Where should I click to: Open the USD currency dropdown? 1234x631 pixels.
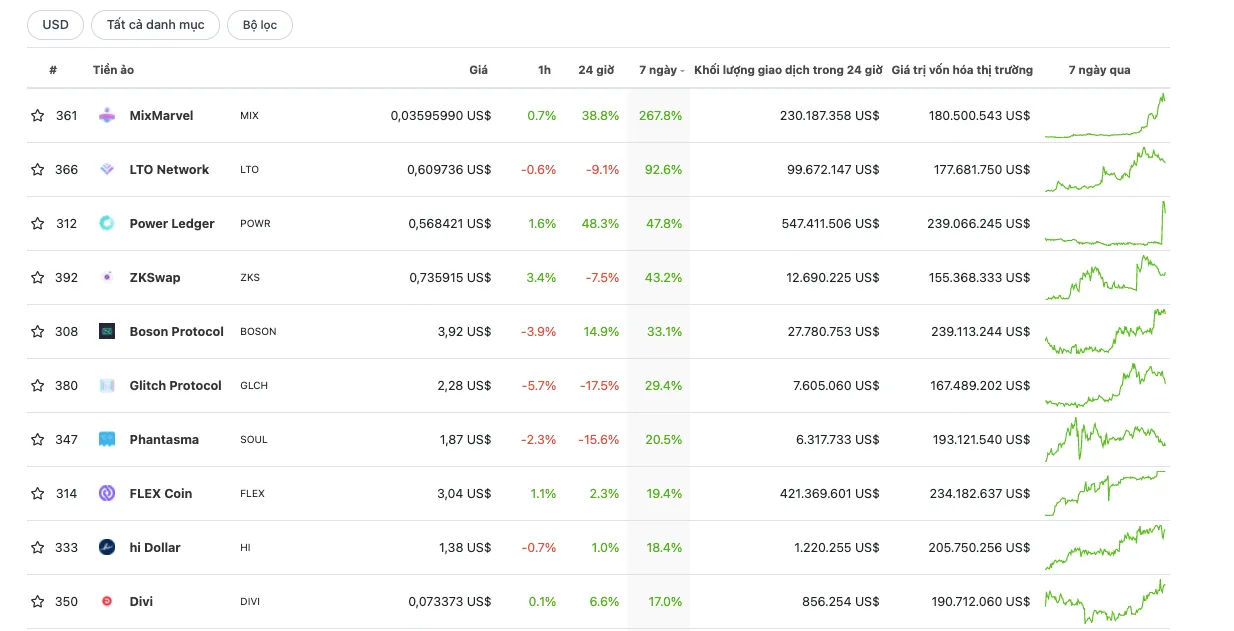[x=56, y=25]
